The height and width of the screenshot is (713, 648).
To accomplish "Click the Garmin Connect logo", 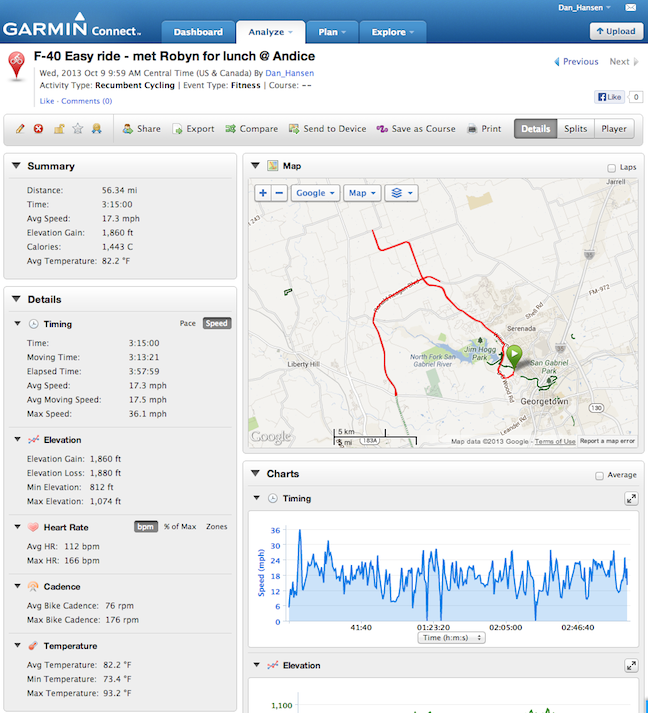I will coord(72,25).
